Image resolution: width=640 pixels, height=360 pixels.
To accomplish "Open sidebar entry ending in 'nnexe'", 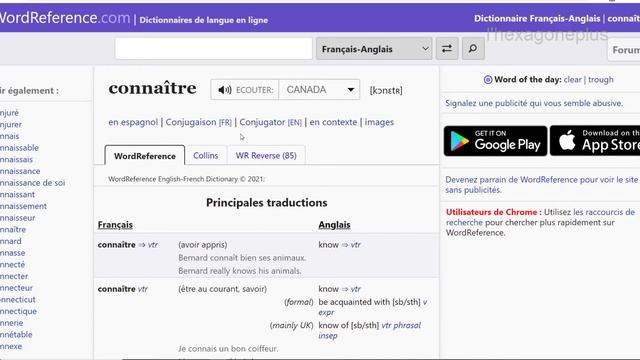I will tap(11, 346).
